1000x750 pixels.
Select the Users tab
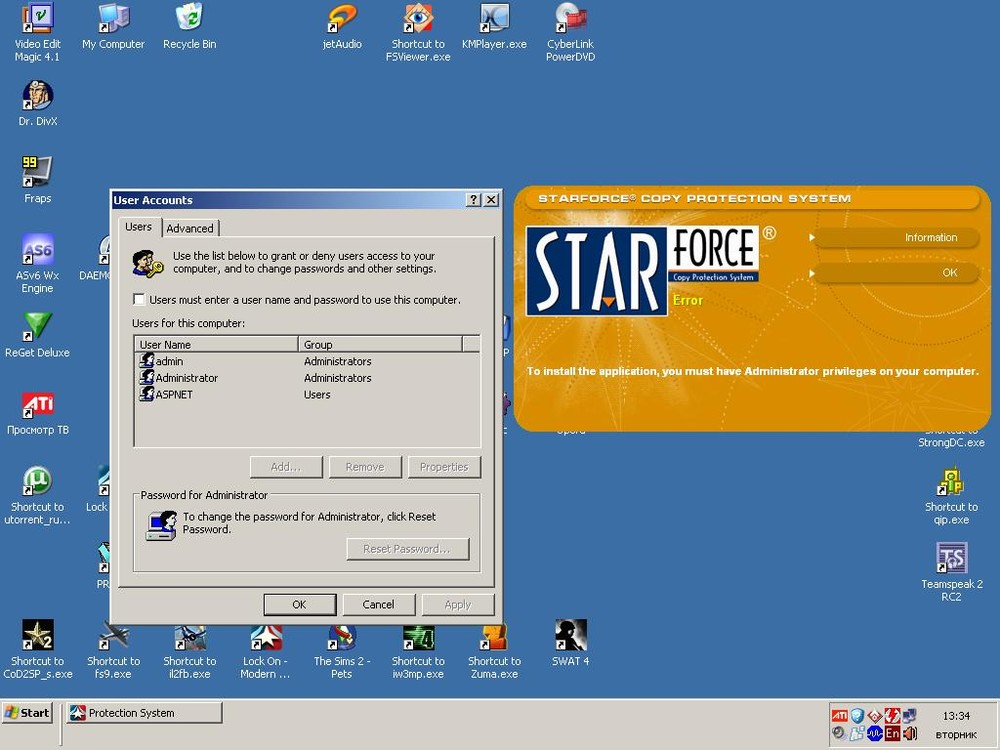point(138,226)
